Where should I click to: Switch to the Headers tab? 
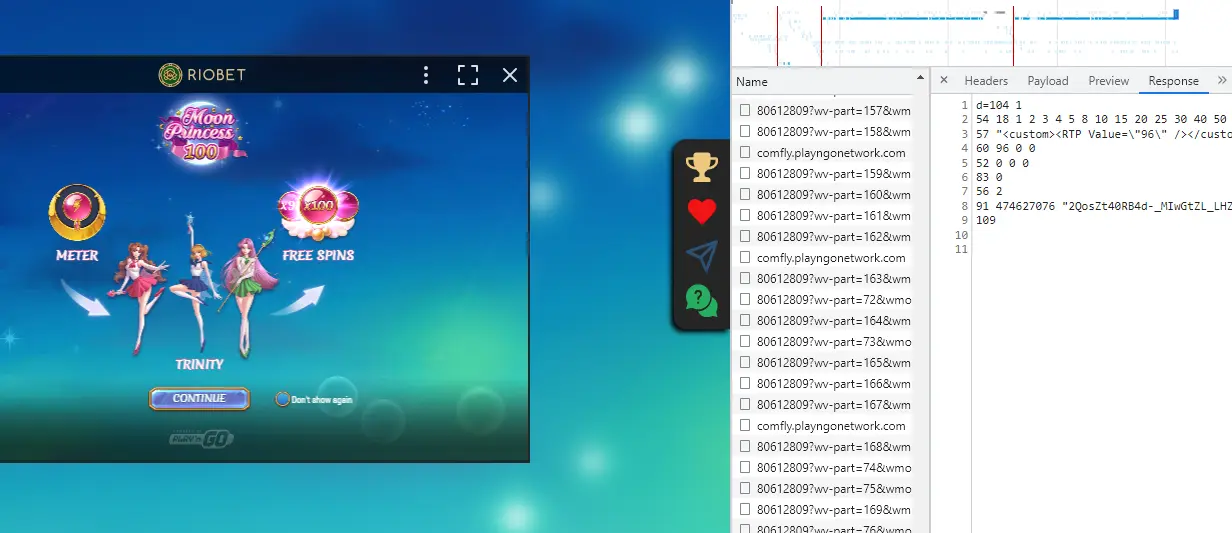pyautogui.click(x=986, y=81)
